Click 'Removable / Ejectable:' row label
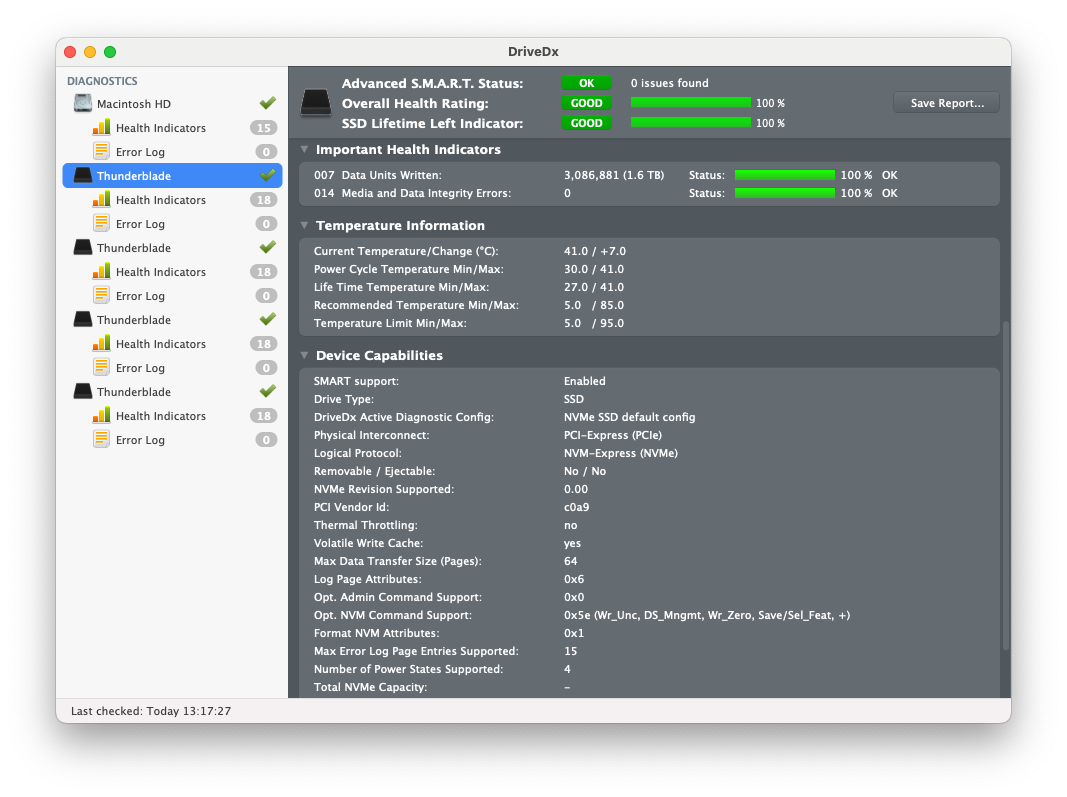The width and height of the screenshot is (1067, 797). tap(374, 471)
